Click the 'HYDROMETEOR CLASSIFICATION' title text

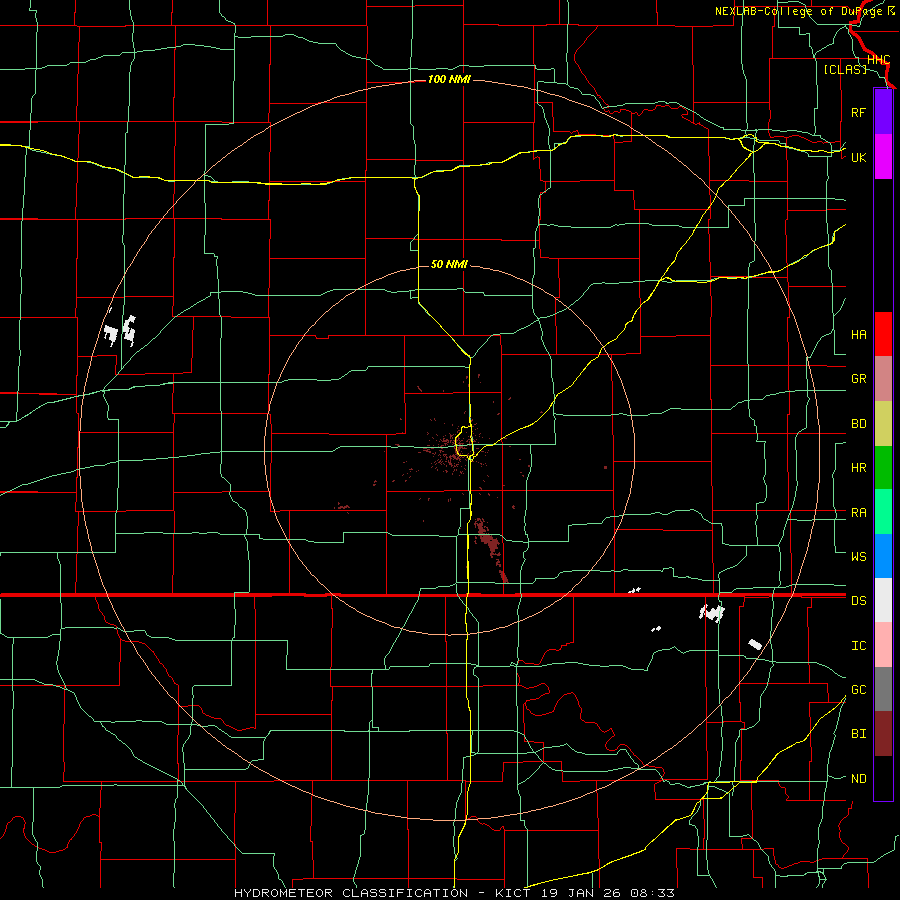tap(350, 893)
